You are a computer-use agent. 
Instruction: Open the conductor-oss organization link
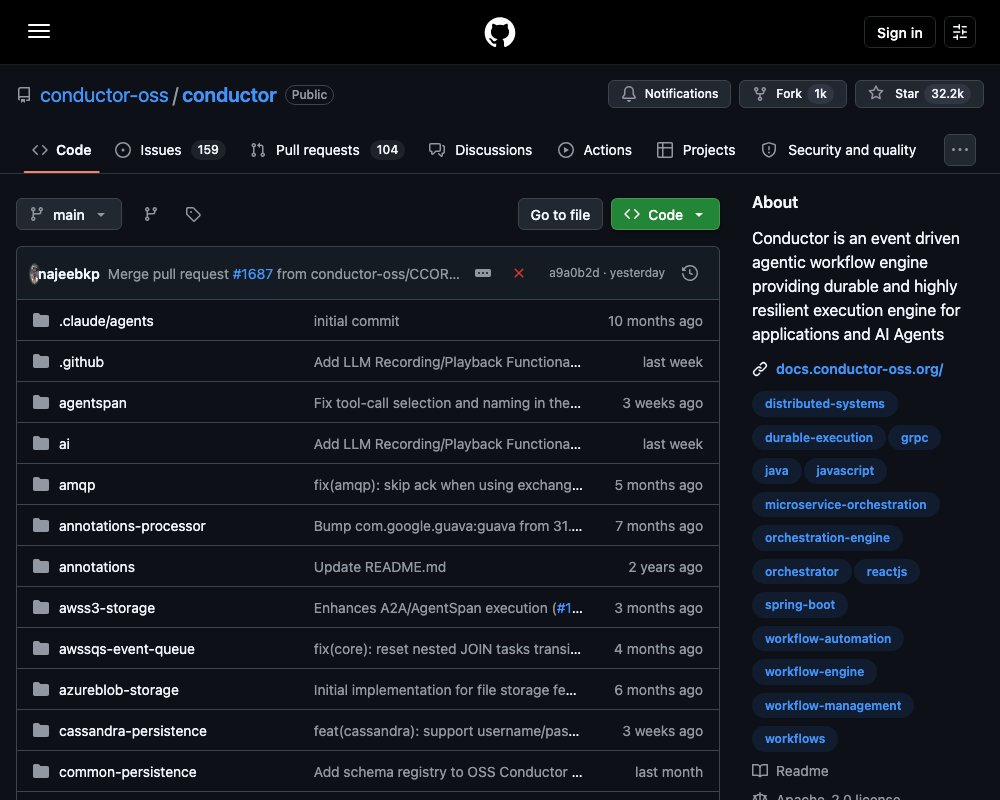104,95
